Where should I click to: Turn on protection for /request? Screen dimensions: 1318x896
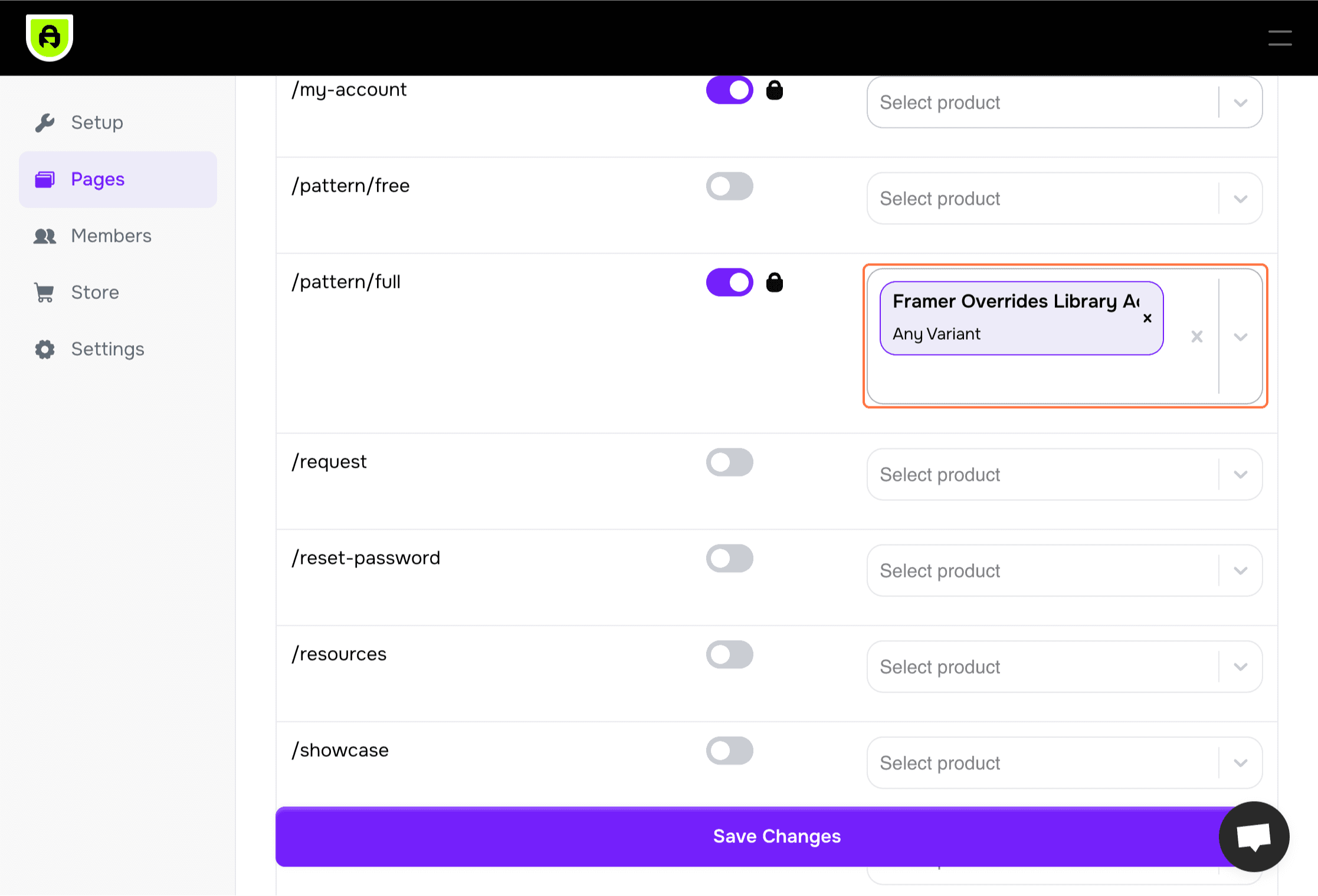pyautogui.click(x=730, y=462)
